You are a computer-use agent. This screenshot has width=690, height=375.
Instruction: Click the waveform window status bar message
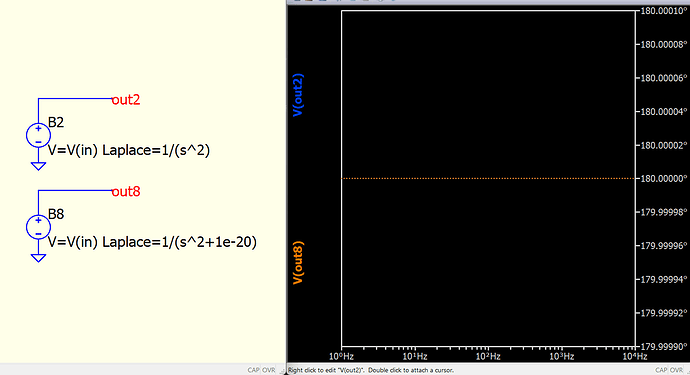(x=371, y=370)
